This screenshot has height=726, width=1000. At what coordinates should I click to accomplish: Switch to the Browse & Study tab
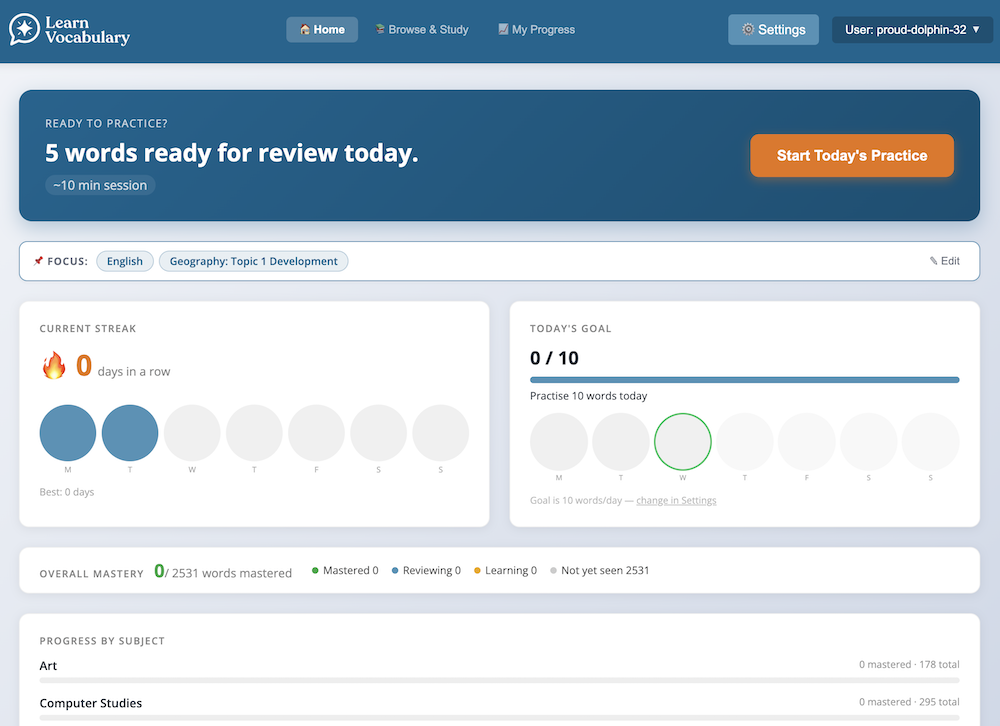click(x=421, y=30)
